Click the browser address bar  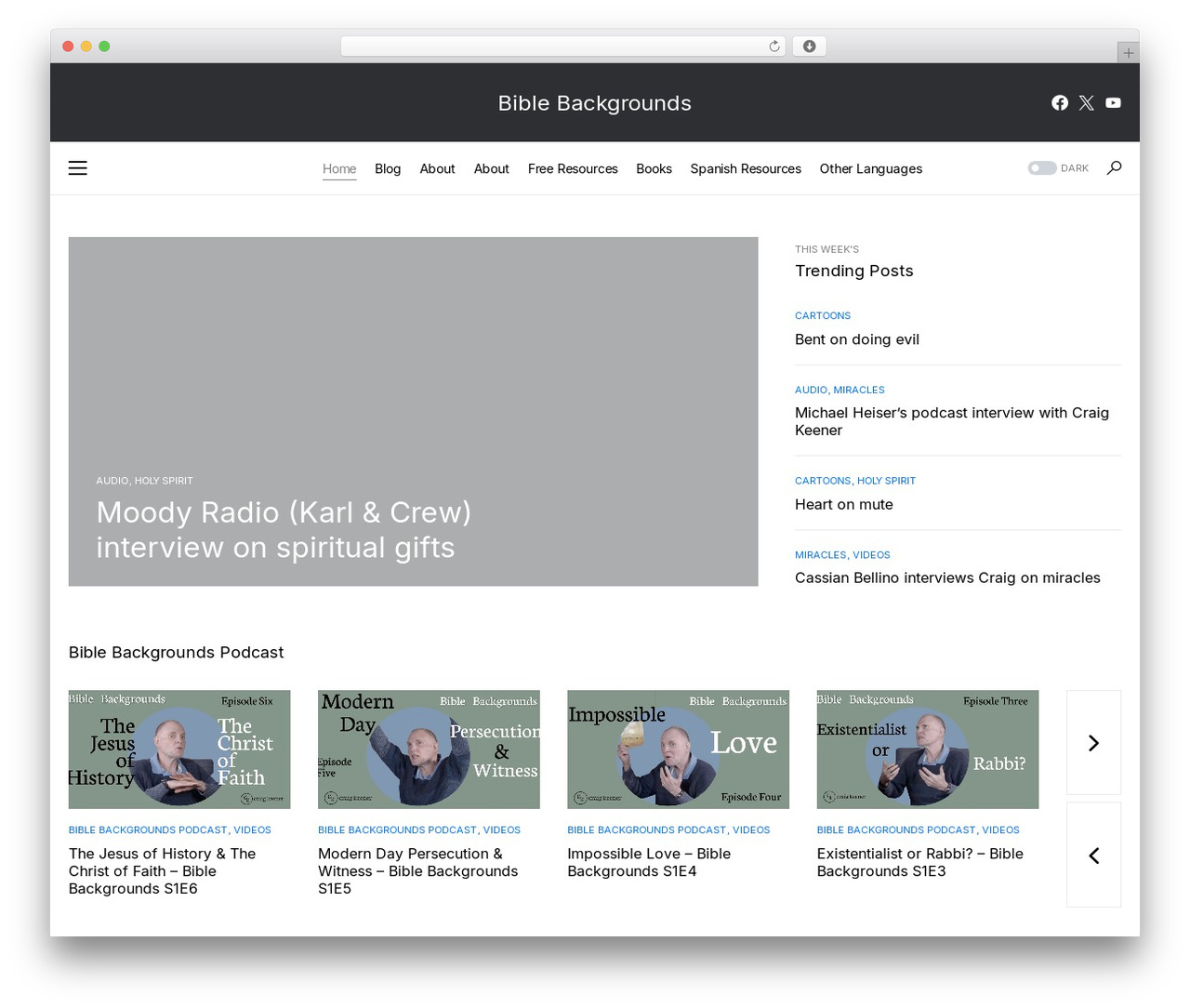(x=563, y=46)
